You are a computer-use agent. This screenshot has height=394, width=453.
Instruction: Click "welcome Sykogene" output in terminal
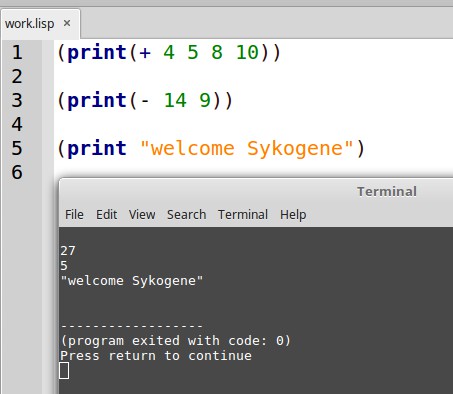pyautogui.click(x=132, y=281)
